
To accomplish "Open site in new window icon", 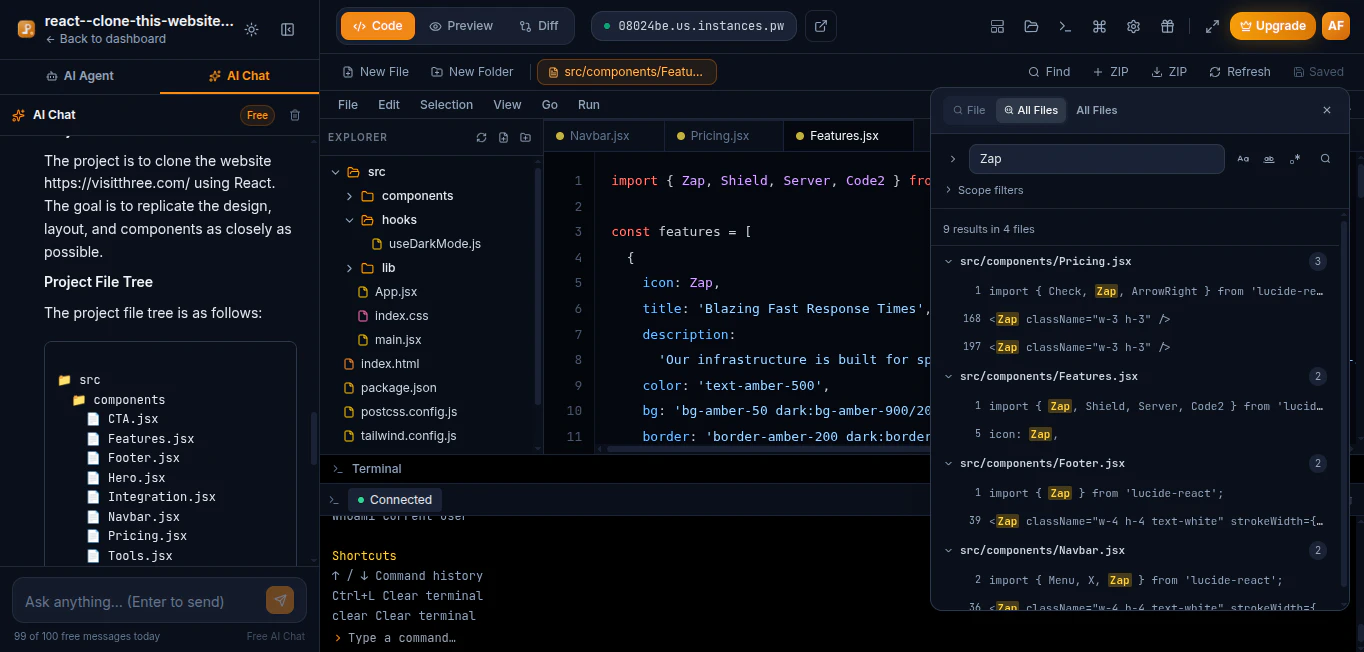I will 821,26.
